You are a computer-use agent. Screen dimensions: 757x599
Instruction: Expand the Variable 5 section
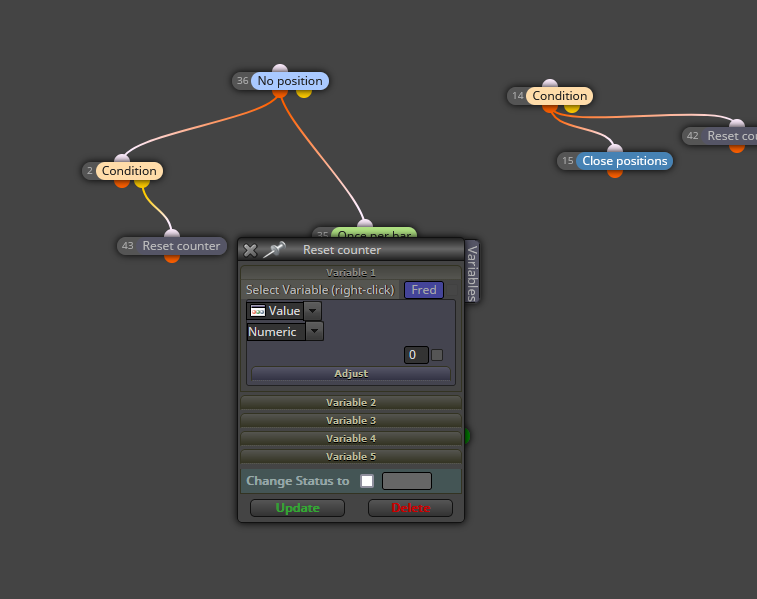[351, 456]
